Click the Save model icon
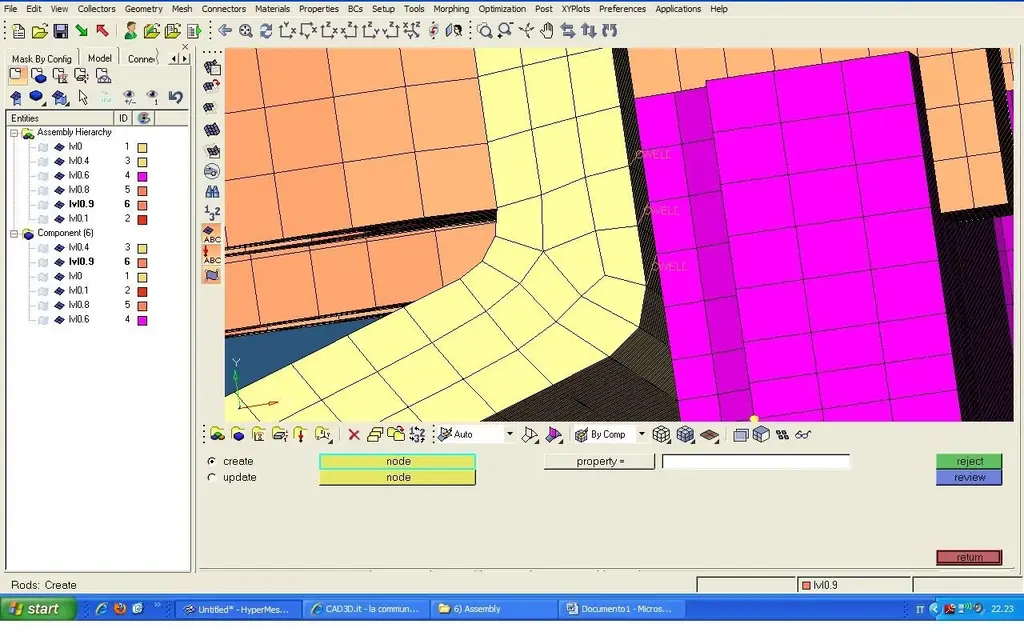This screenshot has height=640, width=1024. click(60, 31)
